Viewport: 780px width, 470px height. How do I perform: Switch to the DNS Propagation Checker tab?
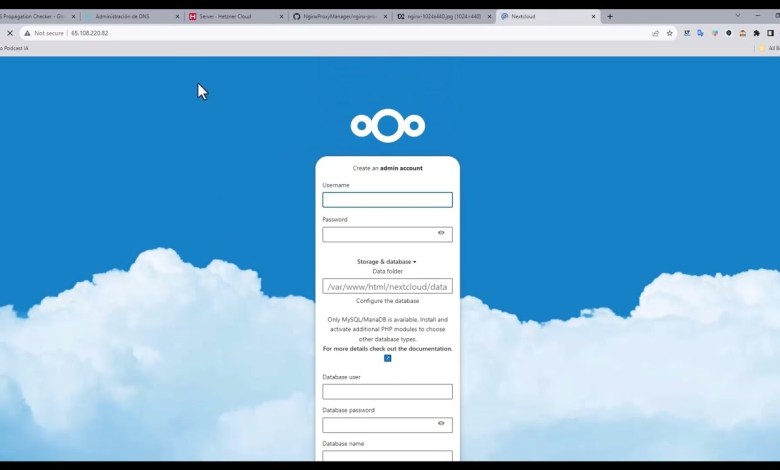pos(33,16)
